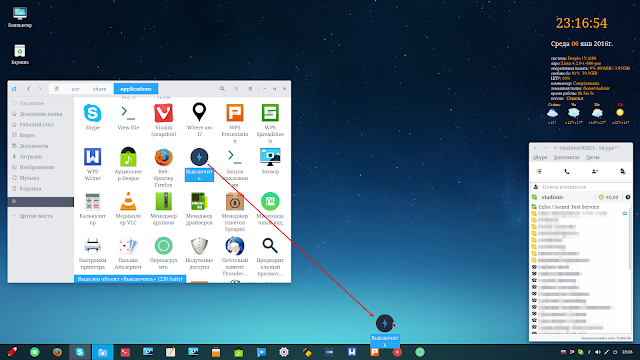Click the Skype call phones dial icon
Screen dimensions: 640x360
(567, 171)
